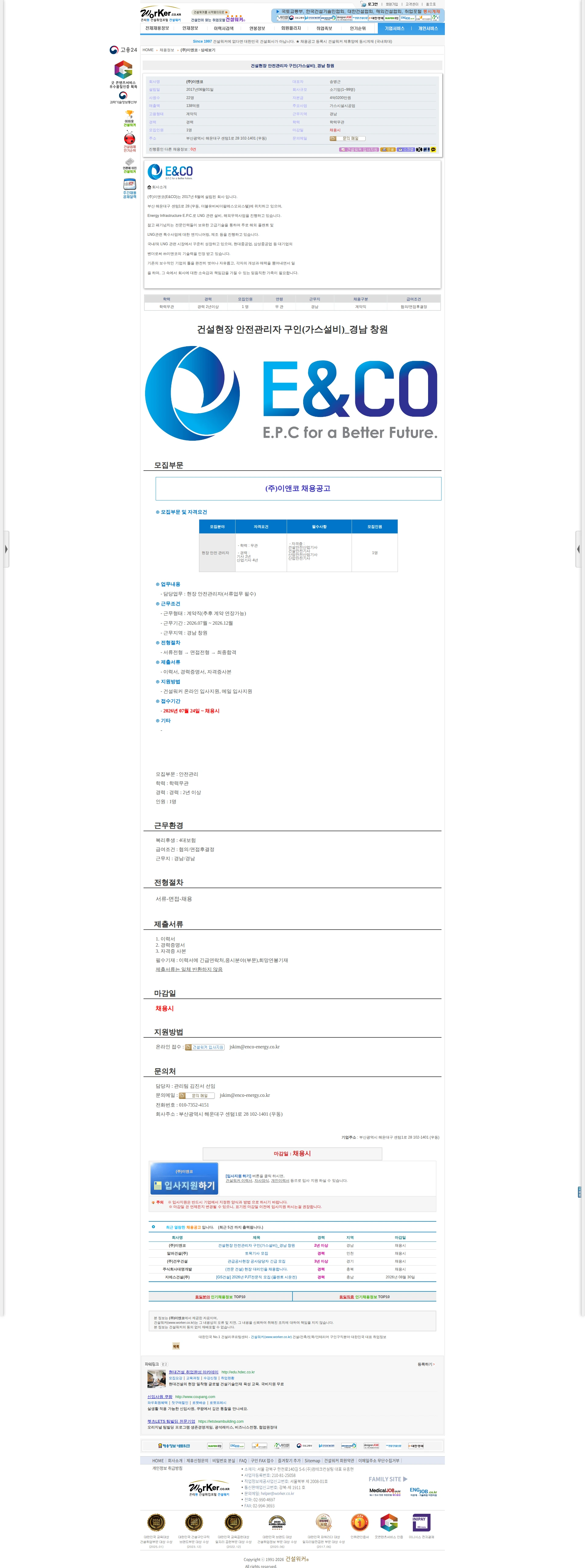585x1568 pixels.
Task: Click HOME in the breadcrumb
Action: pyautogui.click(x=148, y=50)
